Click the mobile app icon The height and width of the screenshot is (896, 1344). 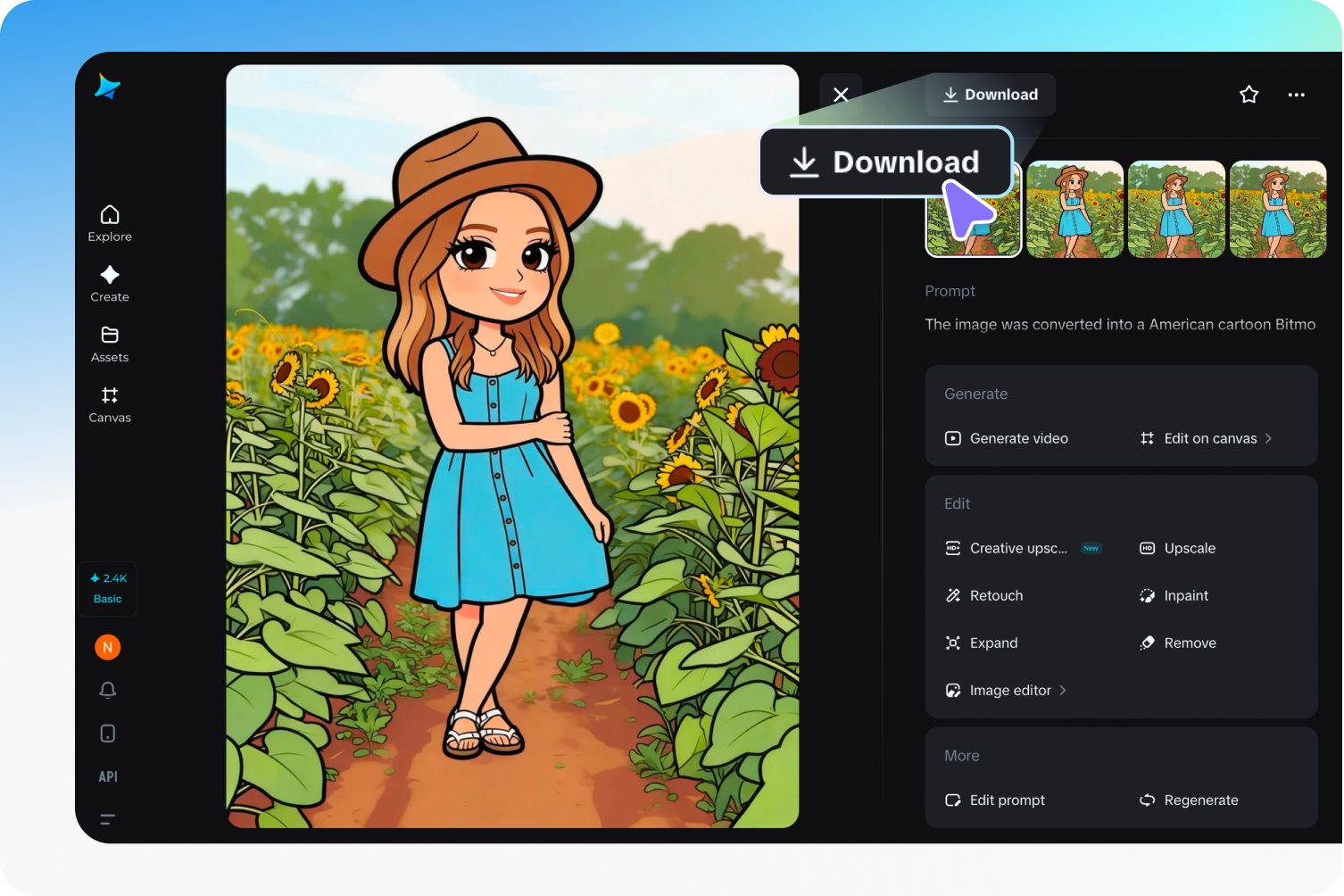pyautogui.click(x=107, y=733)
